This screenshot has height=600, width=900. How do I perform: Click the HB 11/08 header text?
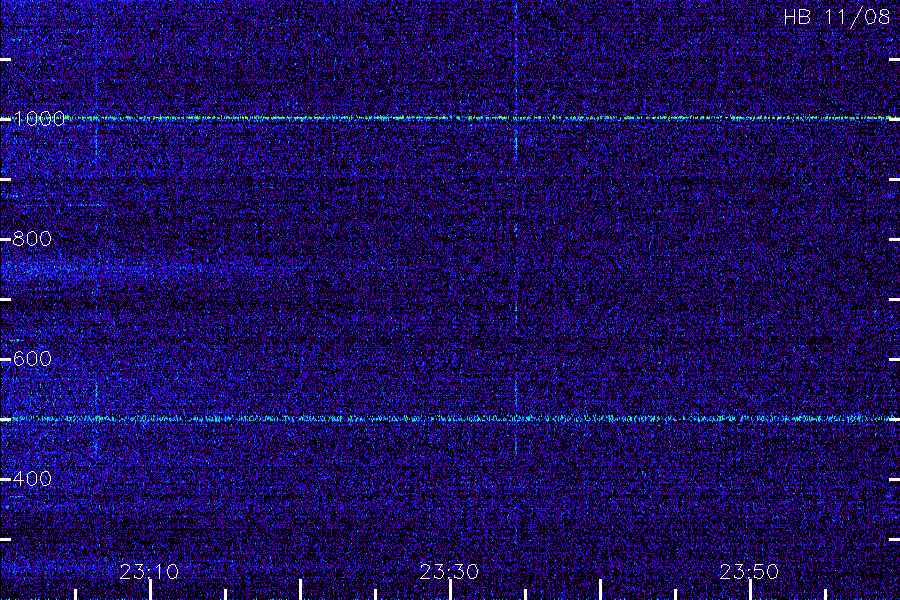pos(837,17)
